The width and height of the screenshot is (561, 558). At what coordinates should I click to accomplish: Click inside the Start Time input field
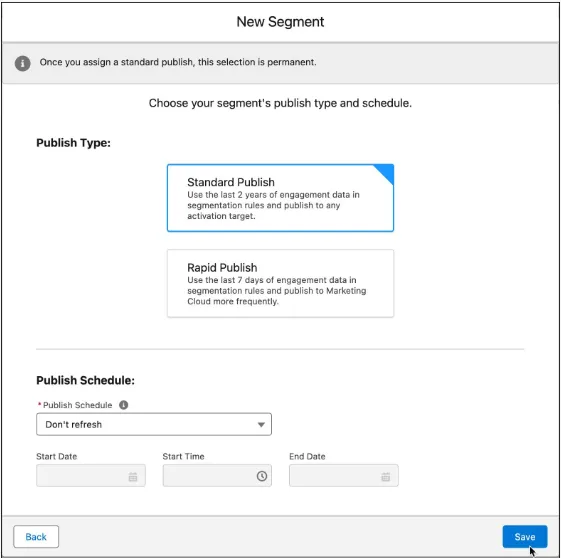(x=217, y=476)
